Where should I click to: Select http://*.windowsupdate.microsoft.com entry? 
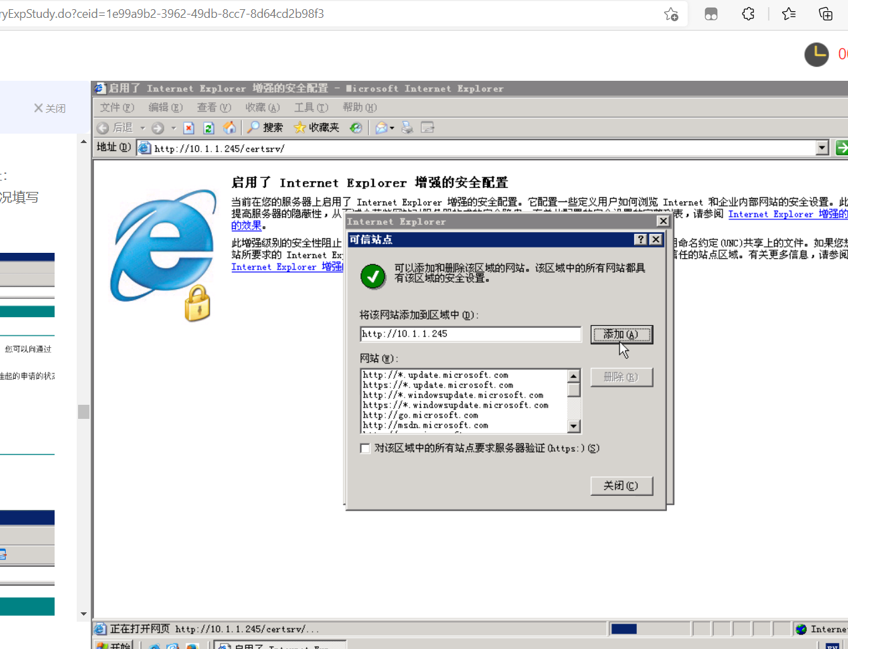tap(453, 395)
